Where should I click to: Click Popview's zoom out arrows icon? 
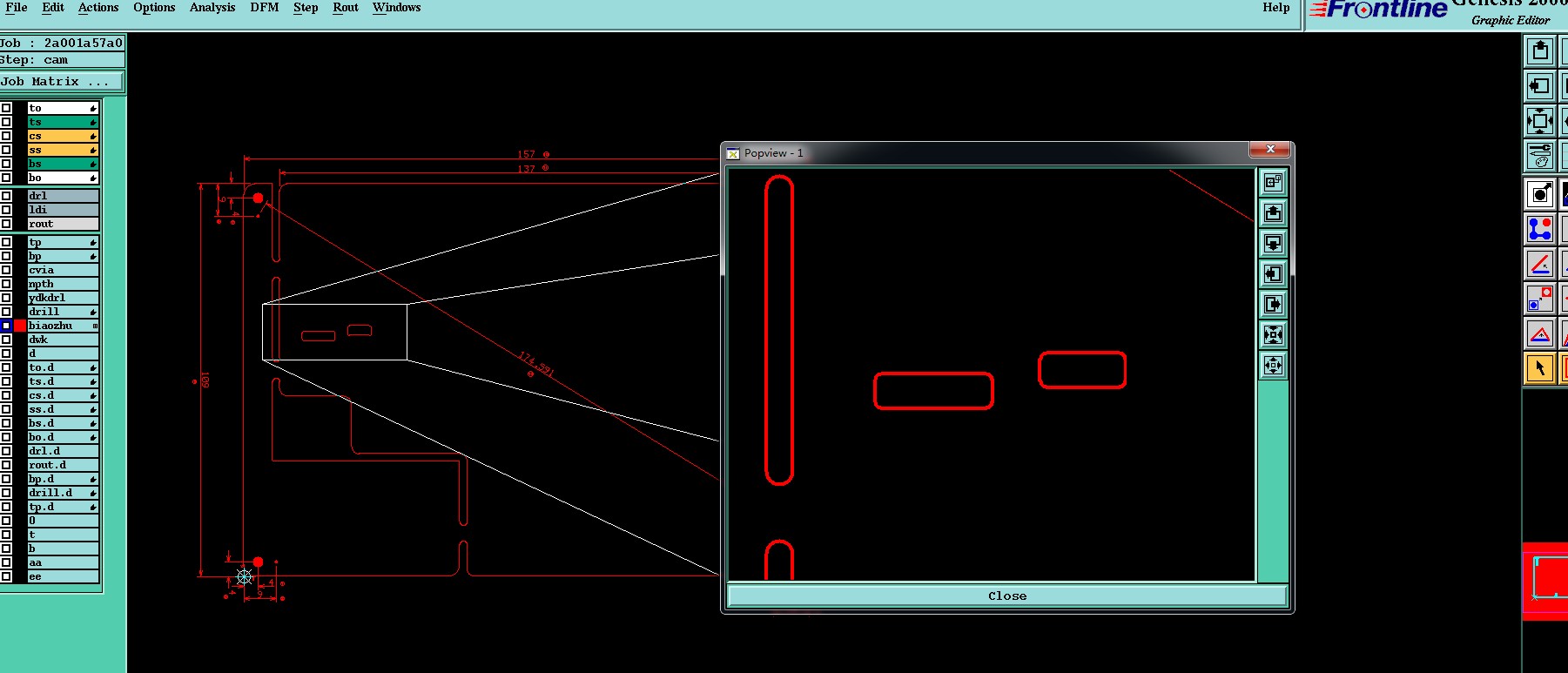coord(1273,365)
